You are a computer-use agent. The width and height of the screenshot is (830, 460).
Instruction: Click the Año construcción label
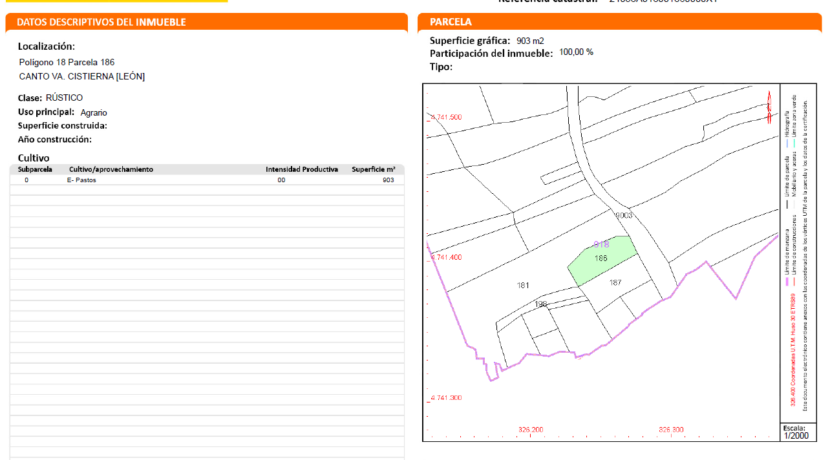click(55, 139)
